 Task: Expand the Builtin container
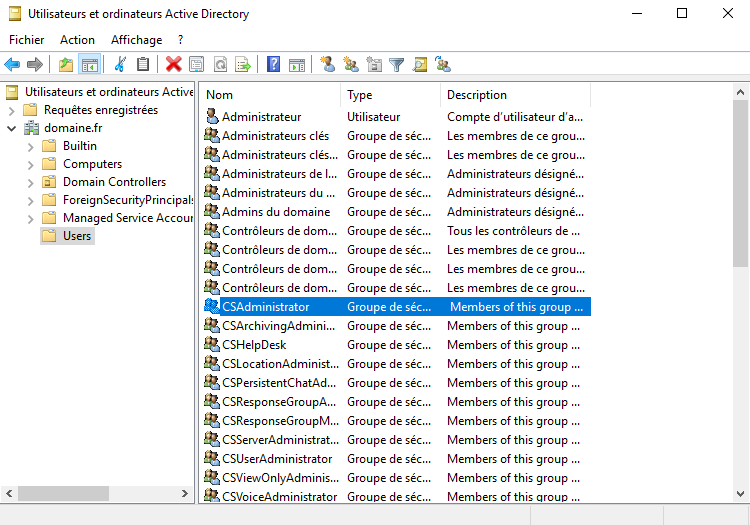pyautogui.click(x=30, y=146)
